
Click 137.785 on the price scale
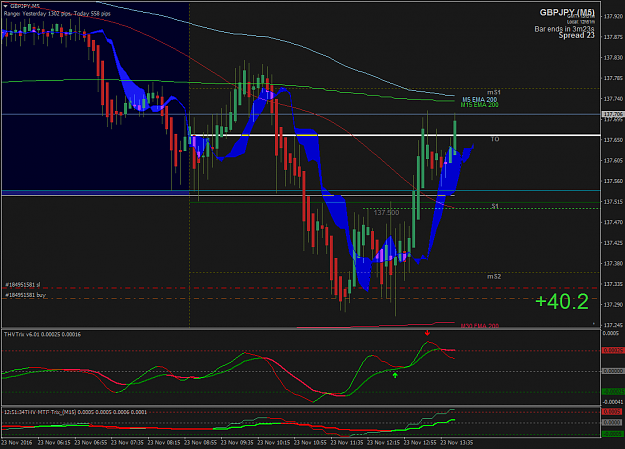coord(613,78)
